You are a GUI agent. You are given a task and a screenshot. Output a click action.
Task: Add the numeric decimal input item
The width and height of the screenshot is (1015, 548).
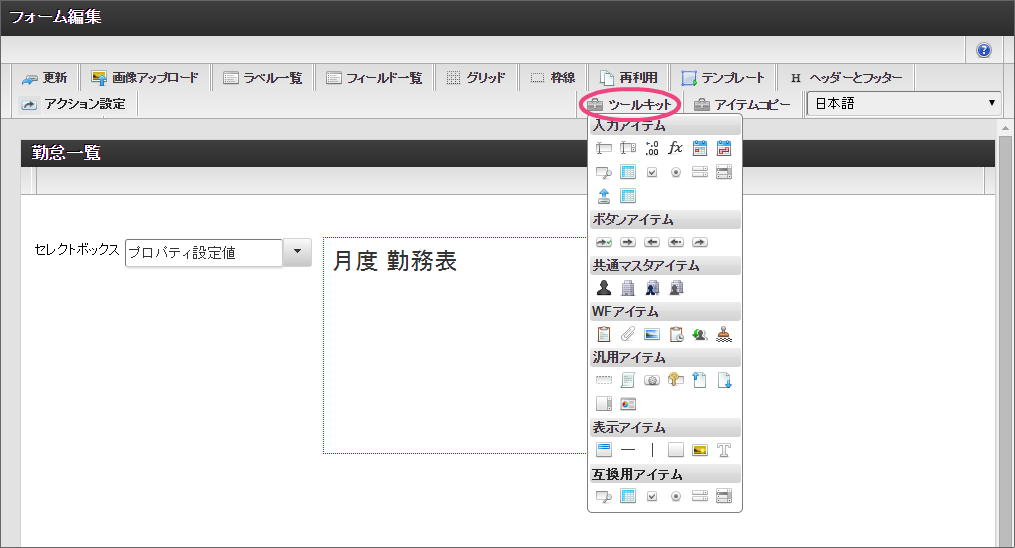[652, 148]
